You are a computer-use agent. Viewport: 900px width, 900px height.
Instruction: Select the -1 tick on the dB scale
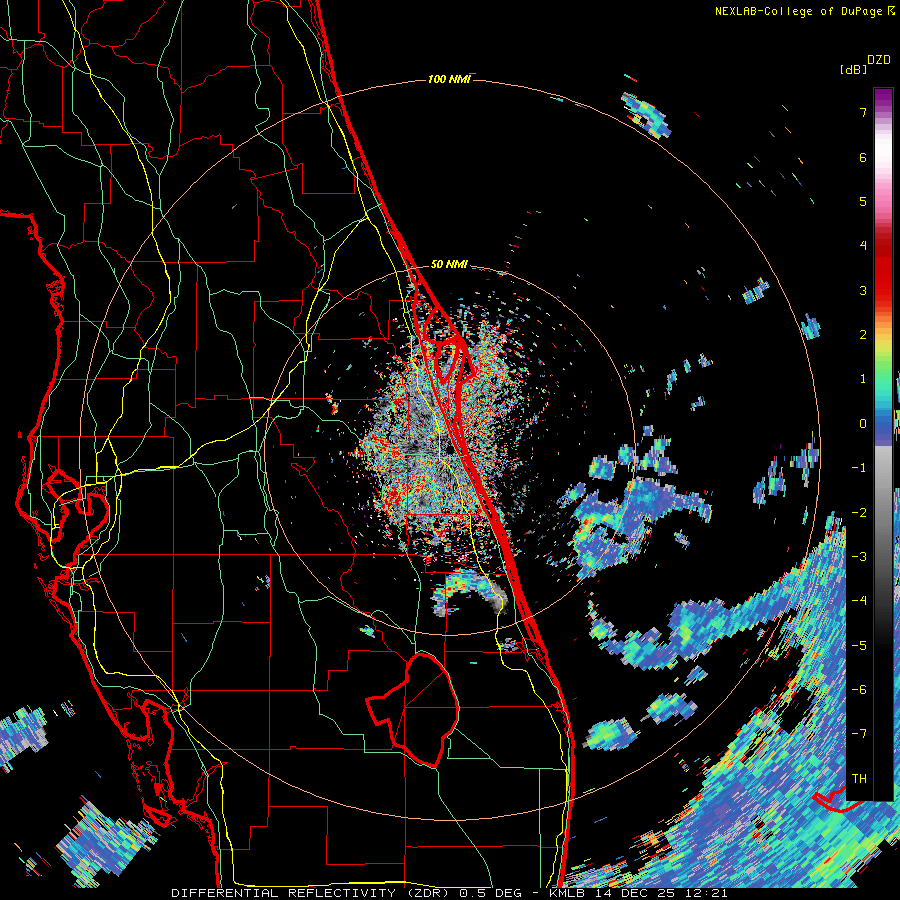[x=859, y=468]
